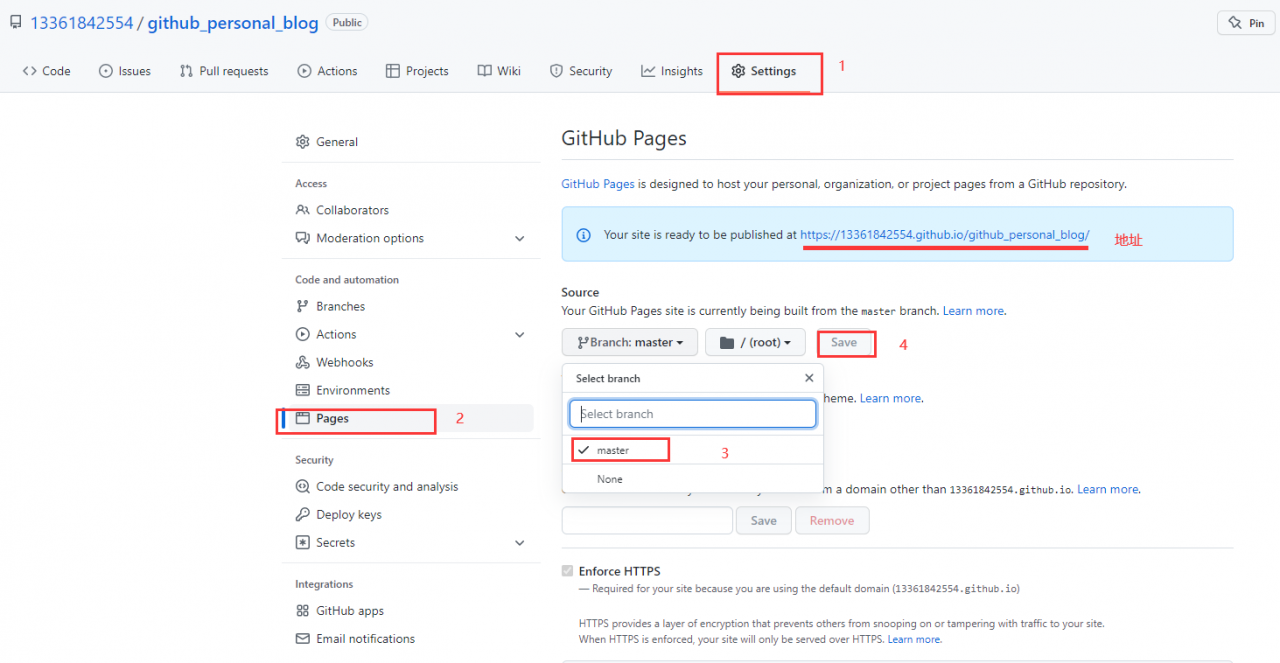Open the Issues tab
The image size is (1280, 663).
tap(125, 71)
